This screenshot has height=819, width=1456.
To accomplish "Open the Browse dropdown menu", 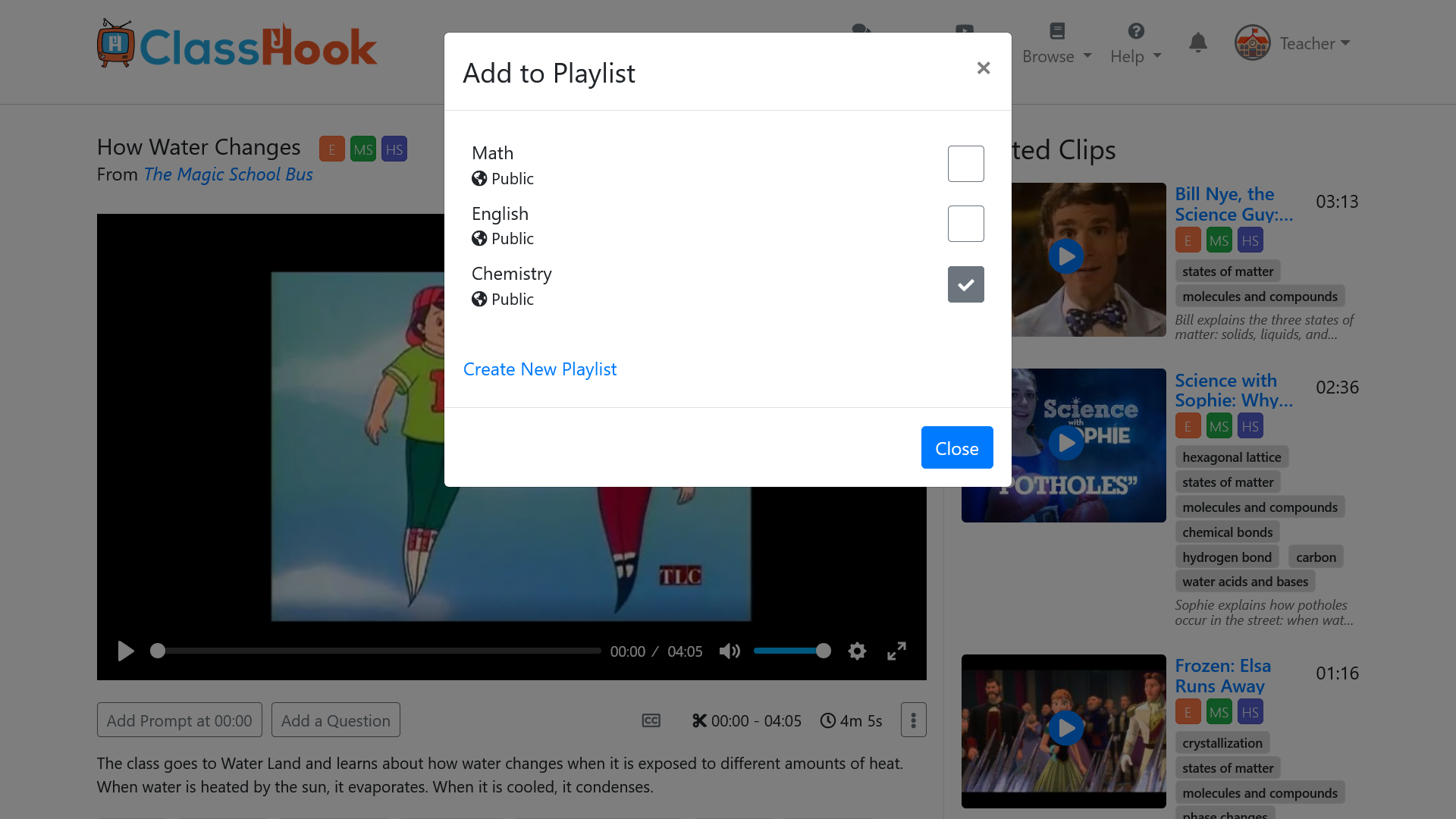I will 1057,57.
